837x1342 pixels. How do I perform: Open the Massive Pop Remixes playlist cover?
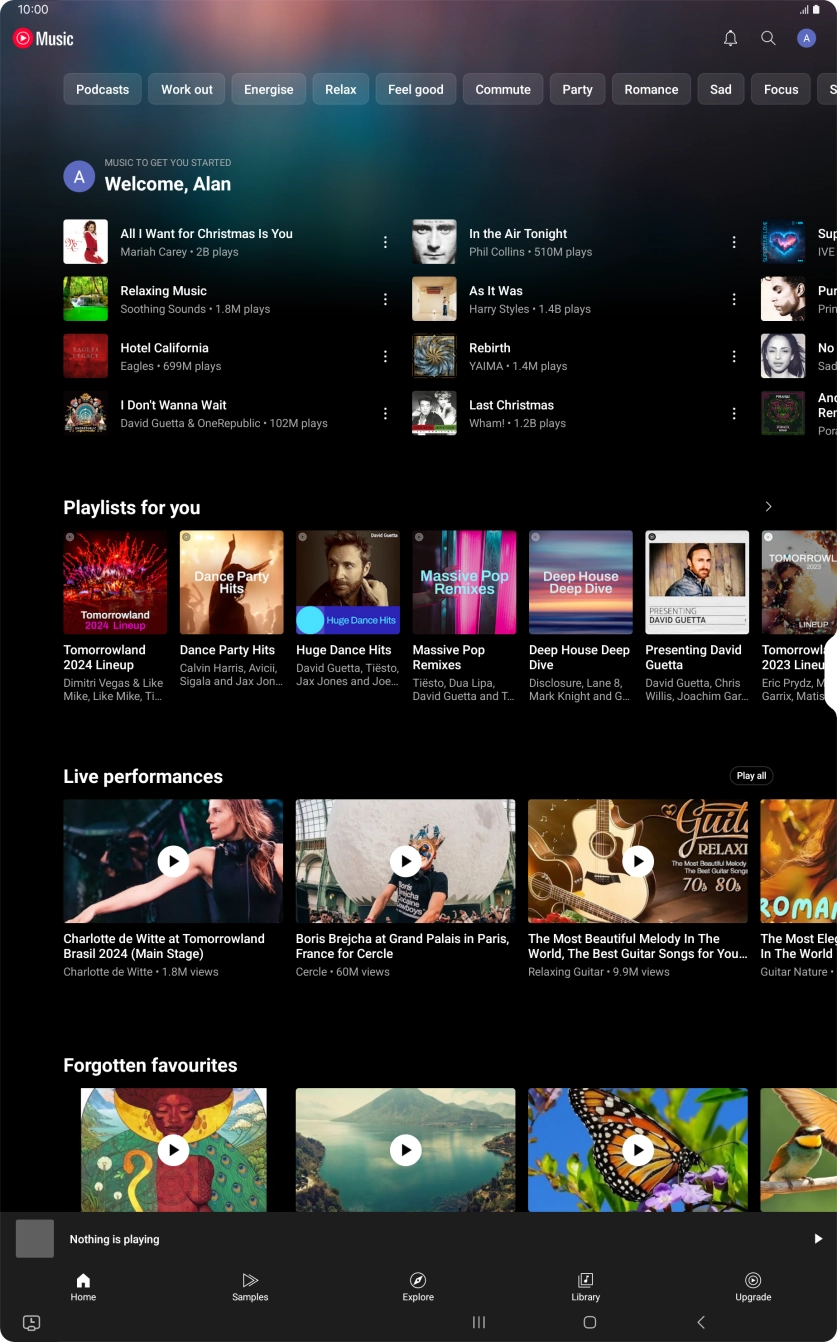point(464,583)
